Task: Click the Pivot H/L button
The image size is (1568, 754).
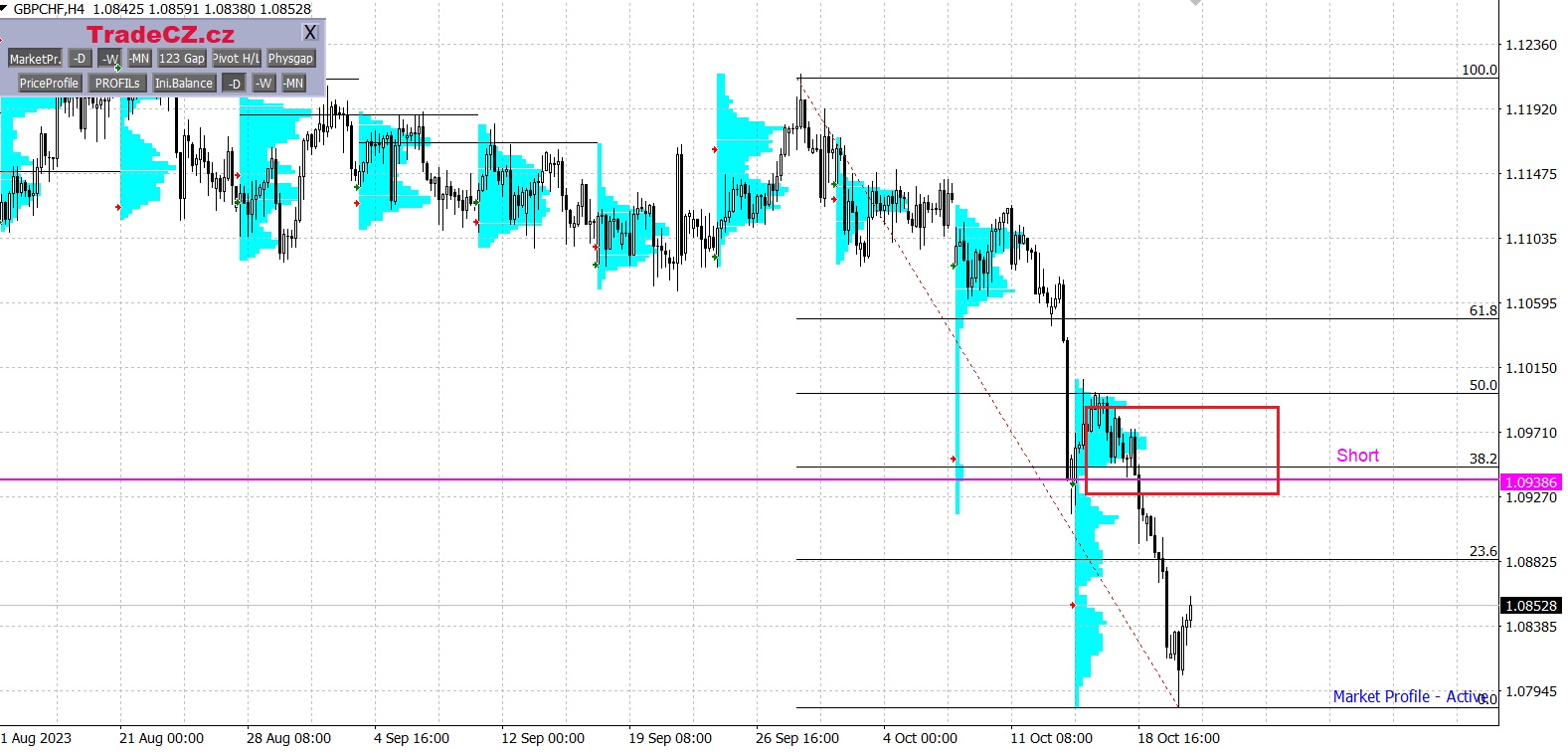Action: point(236,59)
